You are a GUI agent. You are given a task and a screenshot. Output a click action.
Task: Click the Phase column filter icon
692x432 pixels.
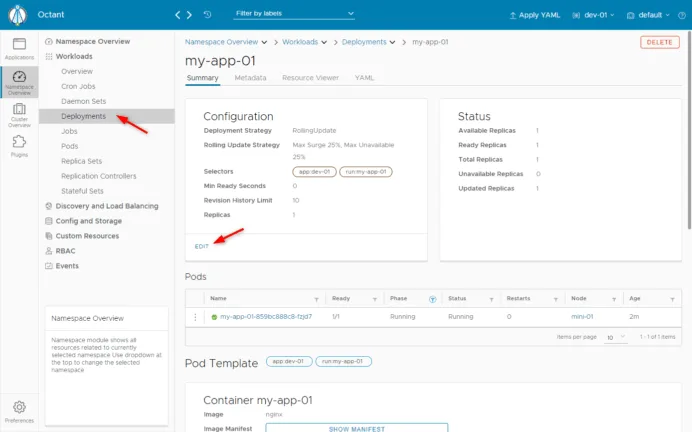pyautogui.click(x=432, y=299)
